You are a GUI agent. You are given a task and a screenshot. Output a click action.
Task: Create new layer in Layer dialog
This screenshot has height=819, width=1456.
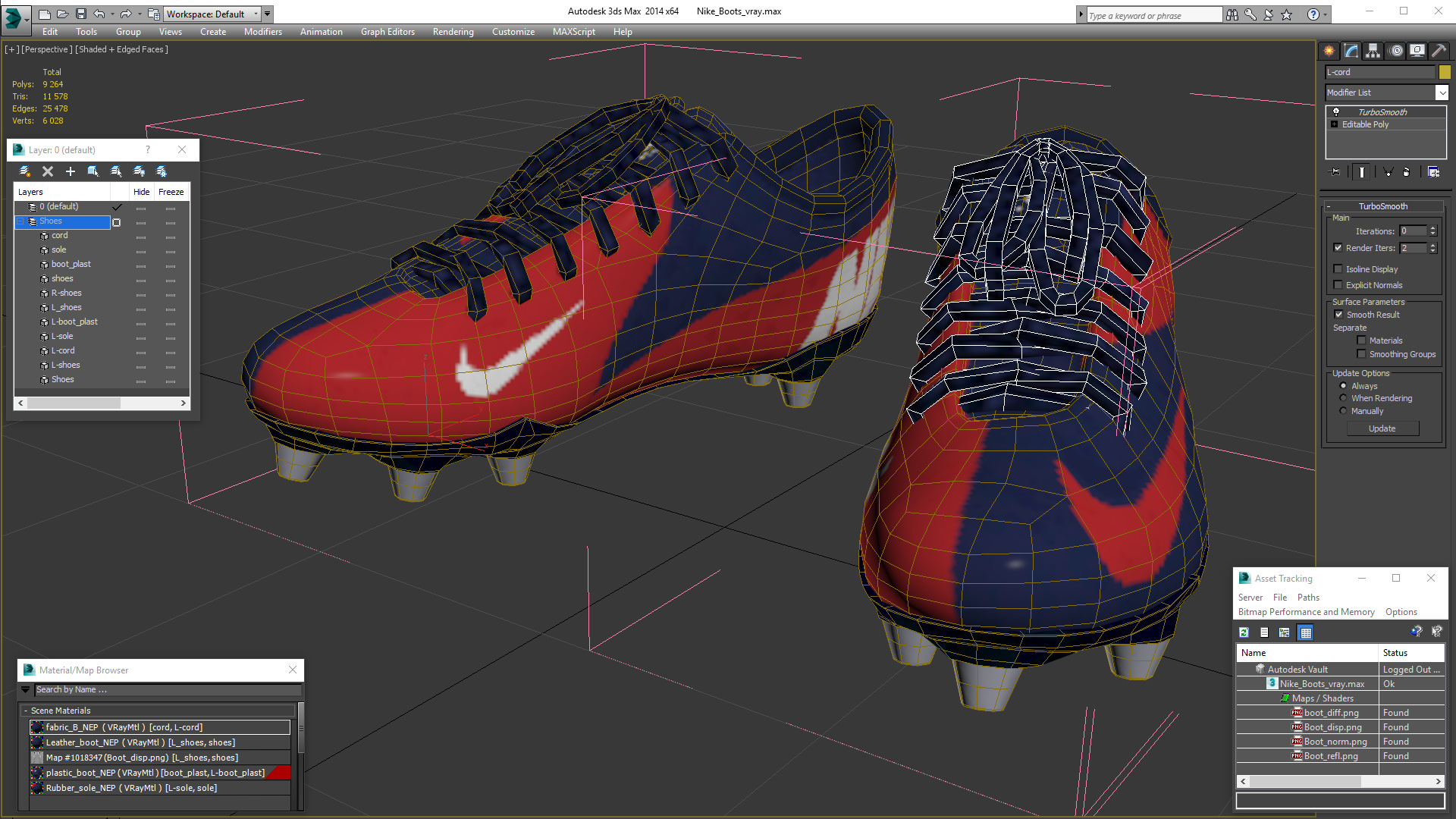click(25, 171)
